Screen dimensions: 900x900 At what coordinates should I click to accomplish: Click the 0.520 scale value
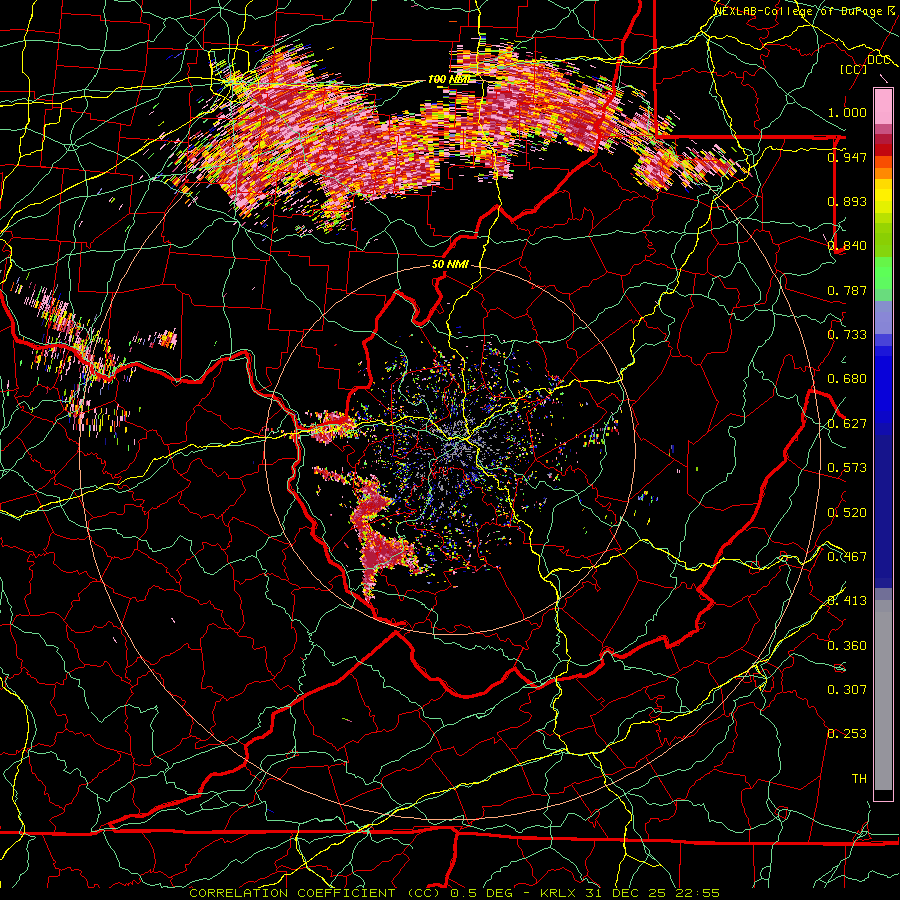(x=847, y=513)
